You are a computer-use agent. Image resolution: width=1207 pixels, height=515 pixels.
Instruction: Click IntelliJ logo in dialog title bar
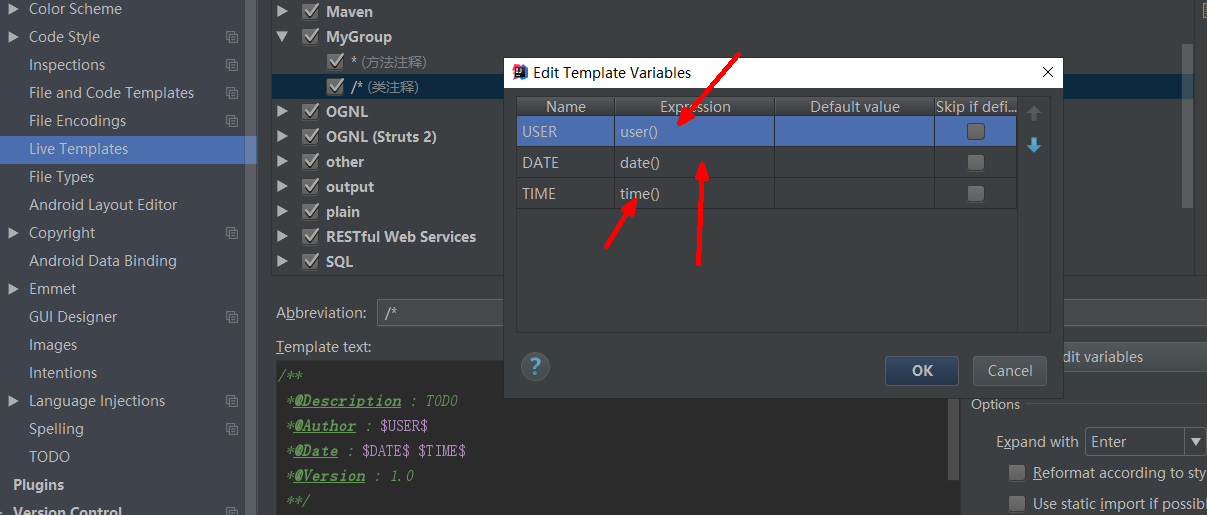pyautogui.click(x=520, y=72)
